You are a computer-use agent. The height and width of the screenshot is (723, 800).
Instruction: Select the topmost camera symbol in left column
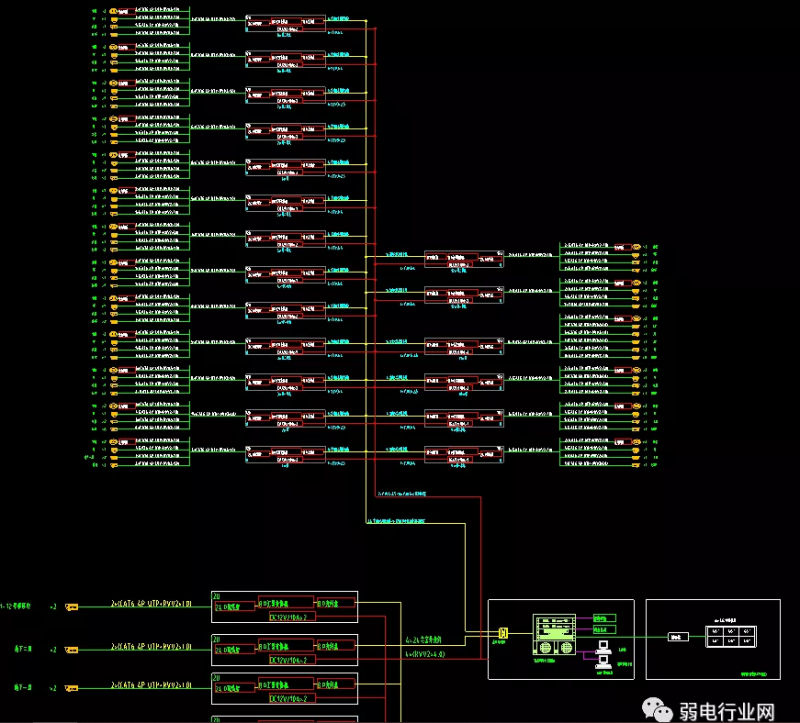[x=114, y=11]
